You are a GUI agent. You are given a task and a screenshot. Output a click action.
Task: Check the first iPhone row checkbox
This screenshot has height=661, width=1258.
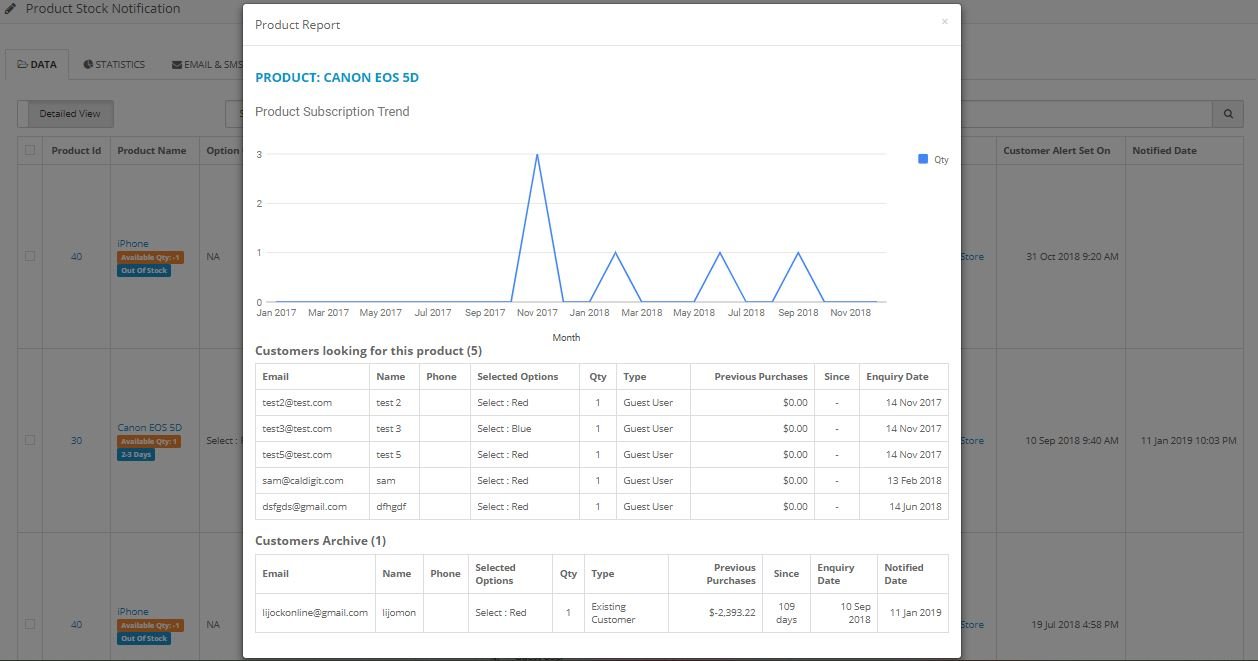(30, 256)
